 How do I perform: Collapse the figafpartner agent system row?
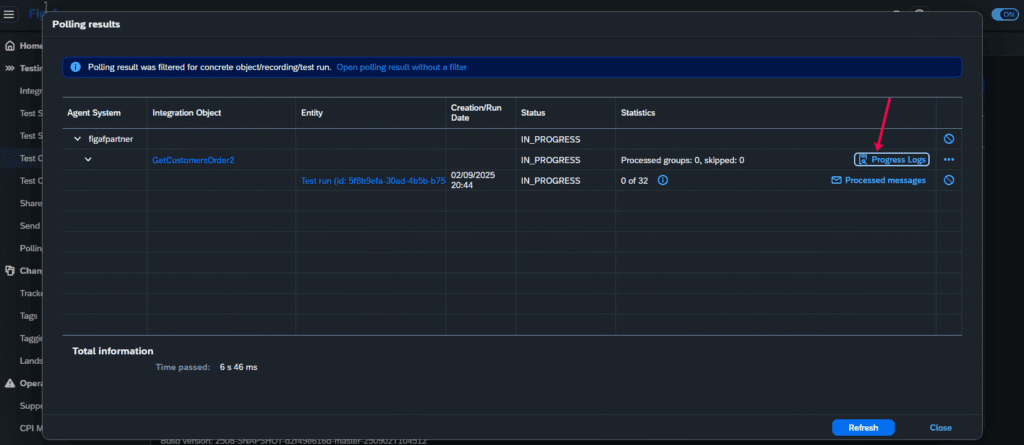[x=78, y=139]
